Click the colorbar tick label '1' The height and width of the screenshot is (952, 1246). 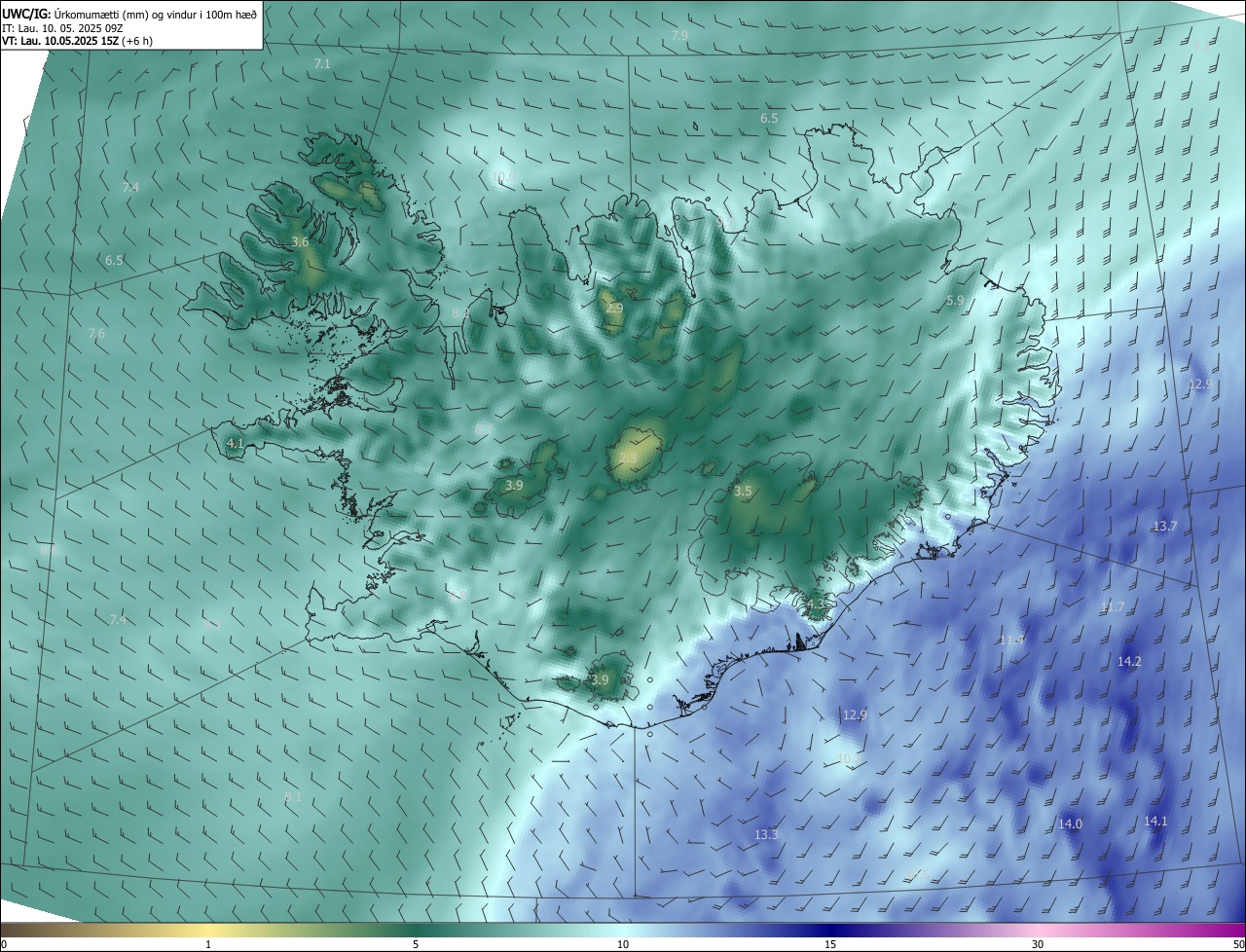(208, 944)
